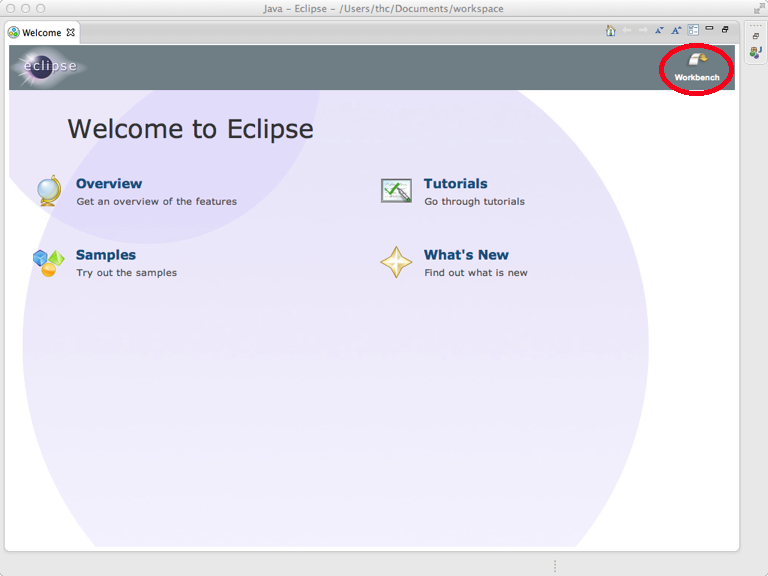Open the Workbench from the welcome banner

point(696,68)
